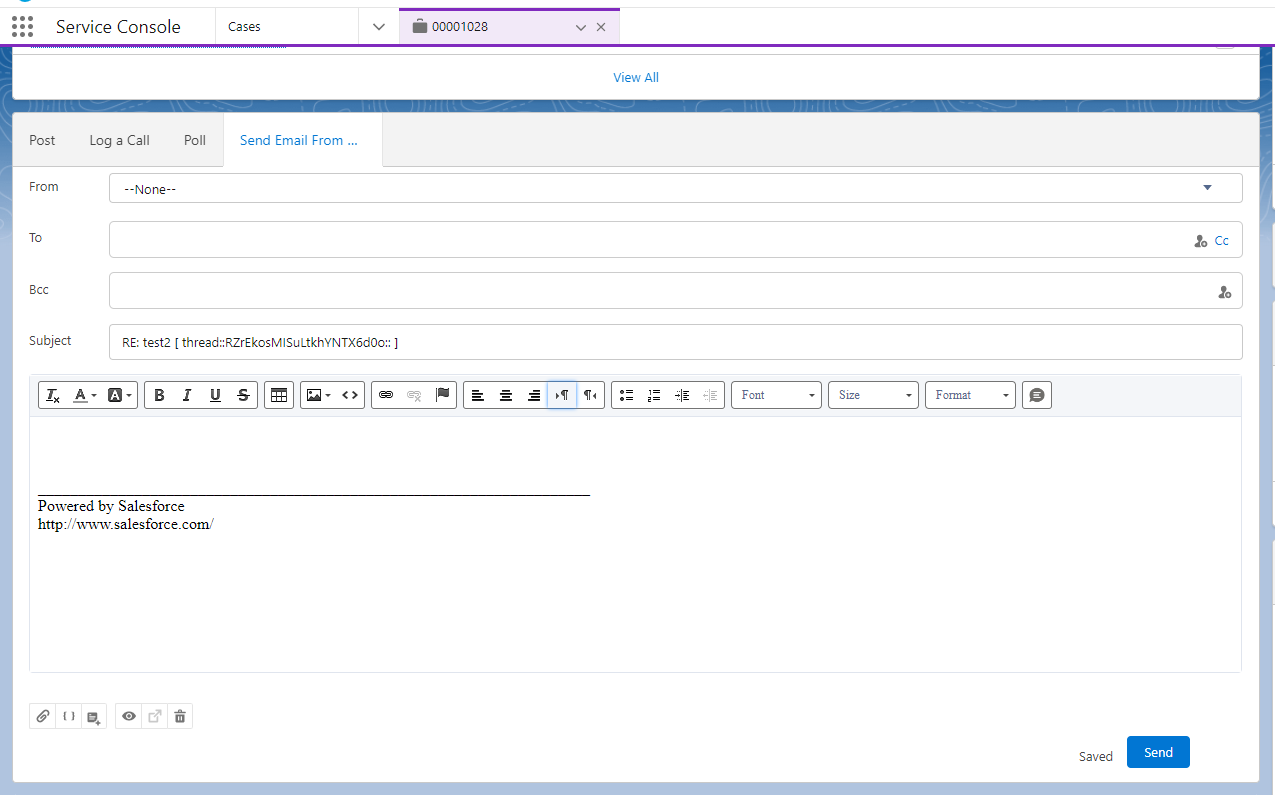Insert a table in the email body
The height and width of the screenshot is (795, 1275).
pyautogui.click(x=279, y=395)
